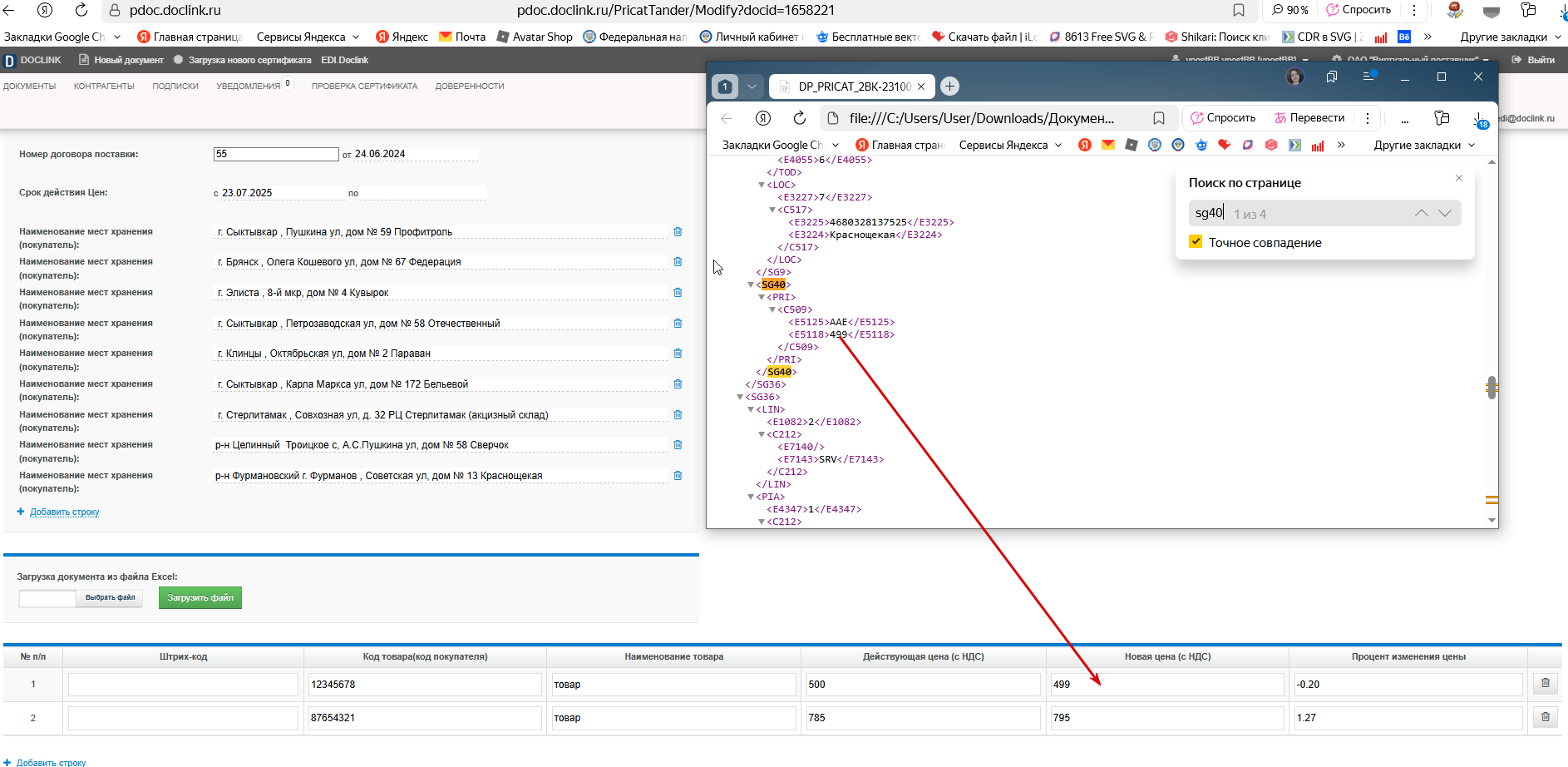Click back arrow in the XML browser window
This screenshot has height=767, width=1568.
coord(727,118)
